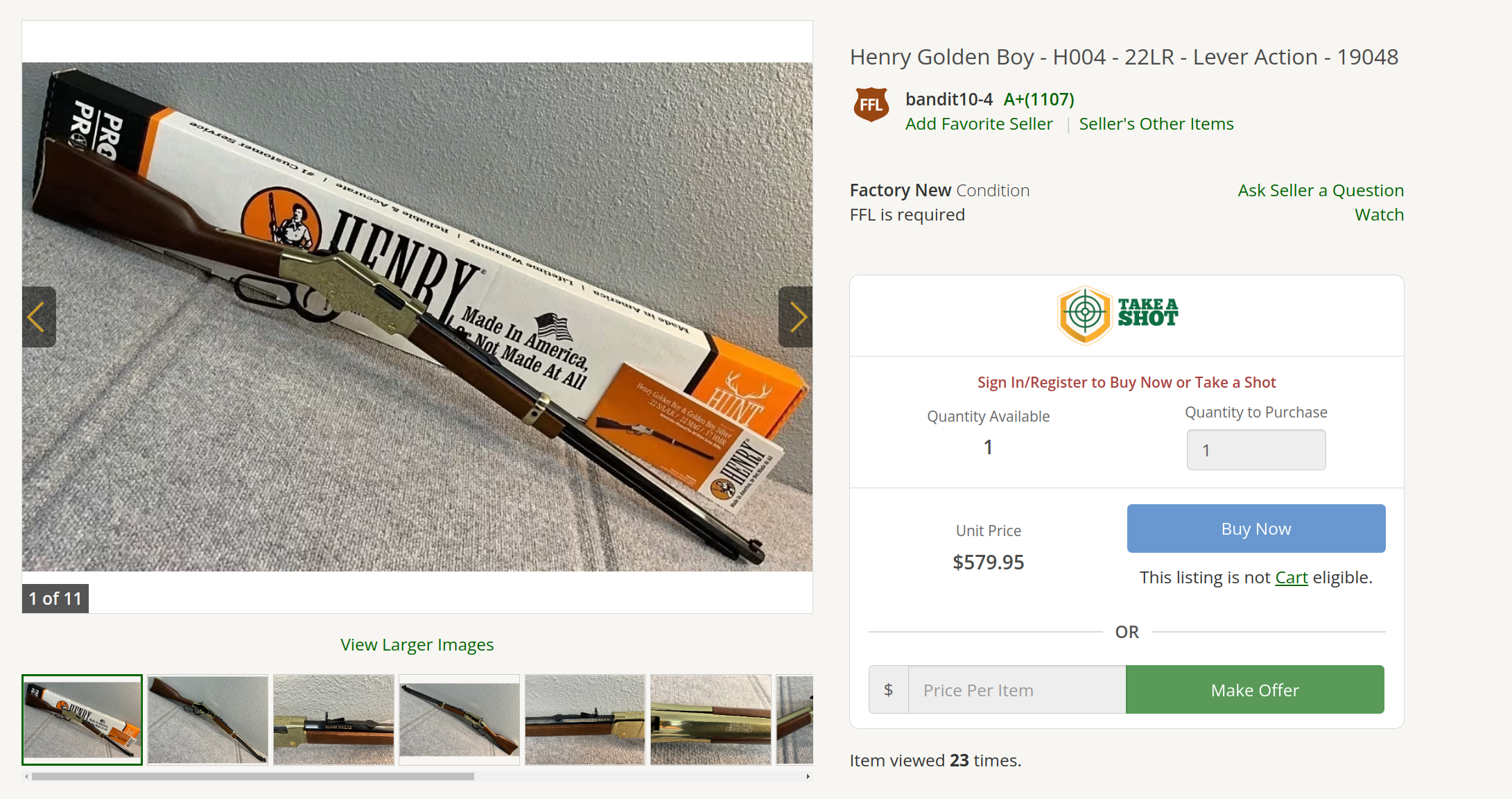Click the Price Per Item field

click(1017, 689)
